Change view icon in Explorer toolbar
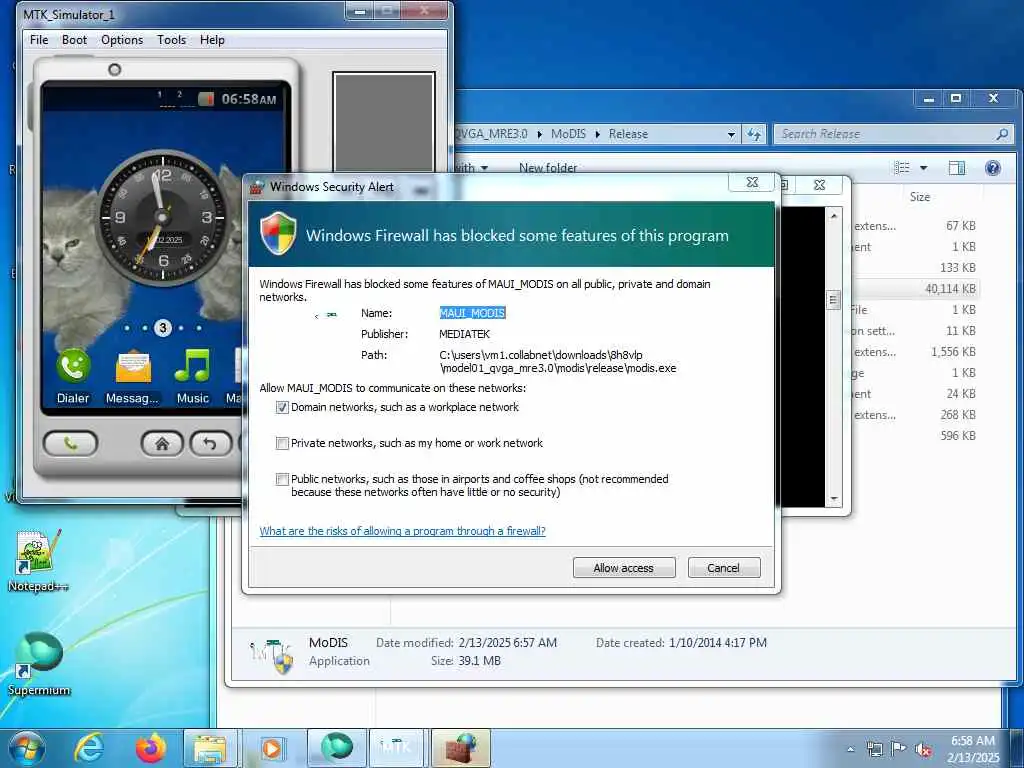This screenshot has width=1024, height=768. 902,168
